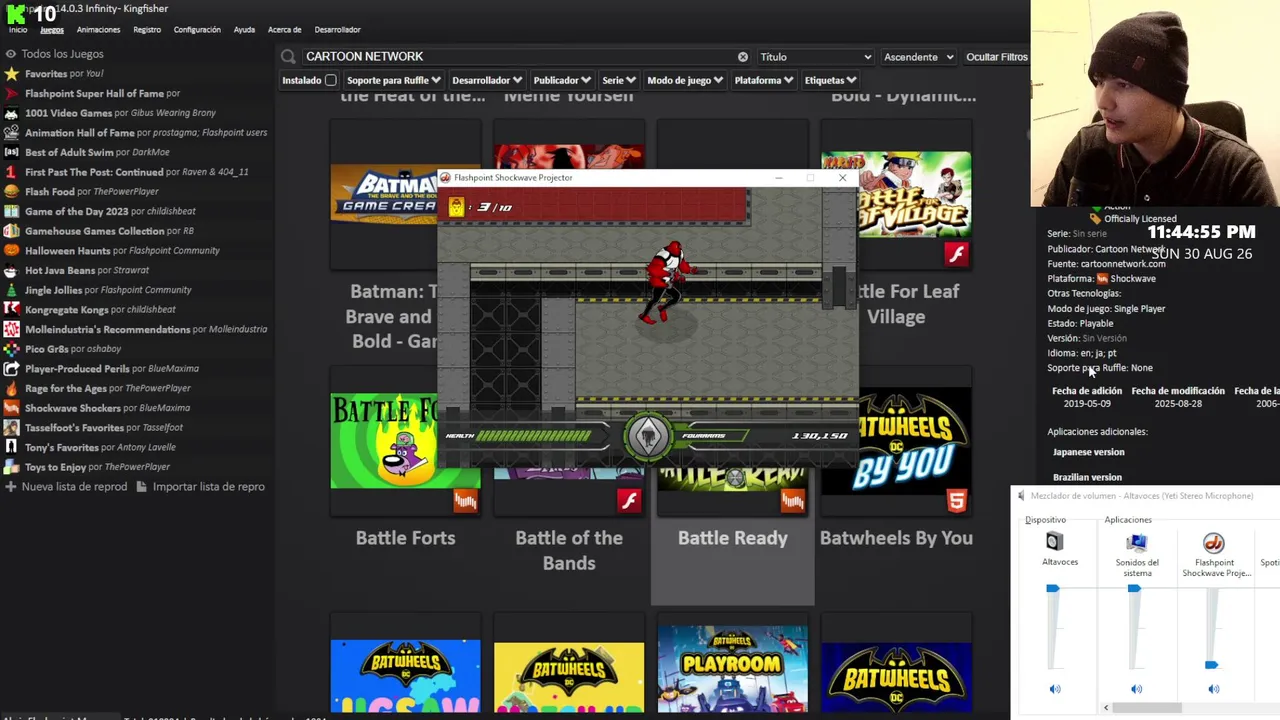Screen dimensions: 1280x720
Task: Select the Pico Gr8s playlist icon
Action: click(x=11, y=349)
